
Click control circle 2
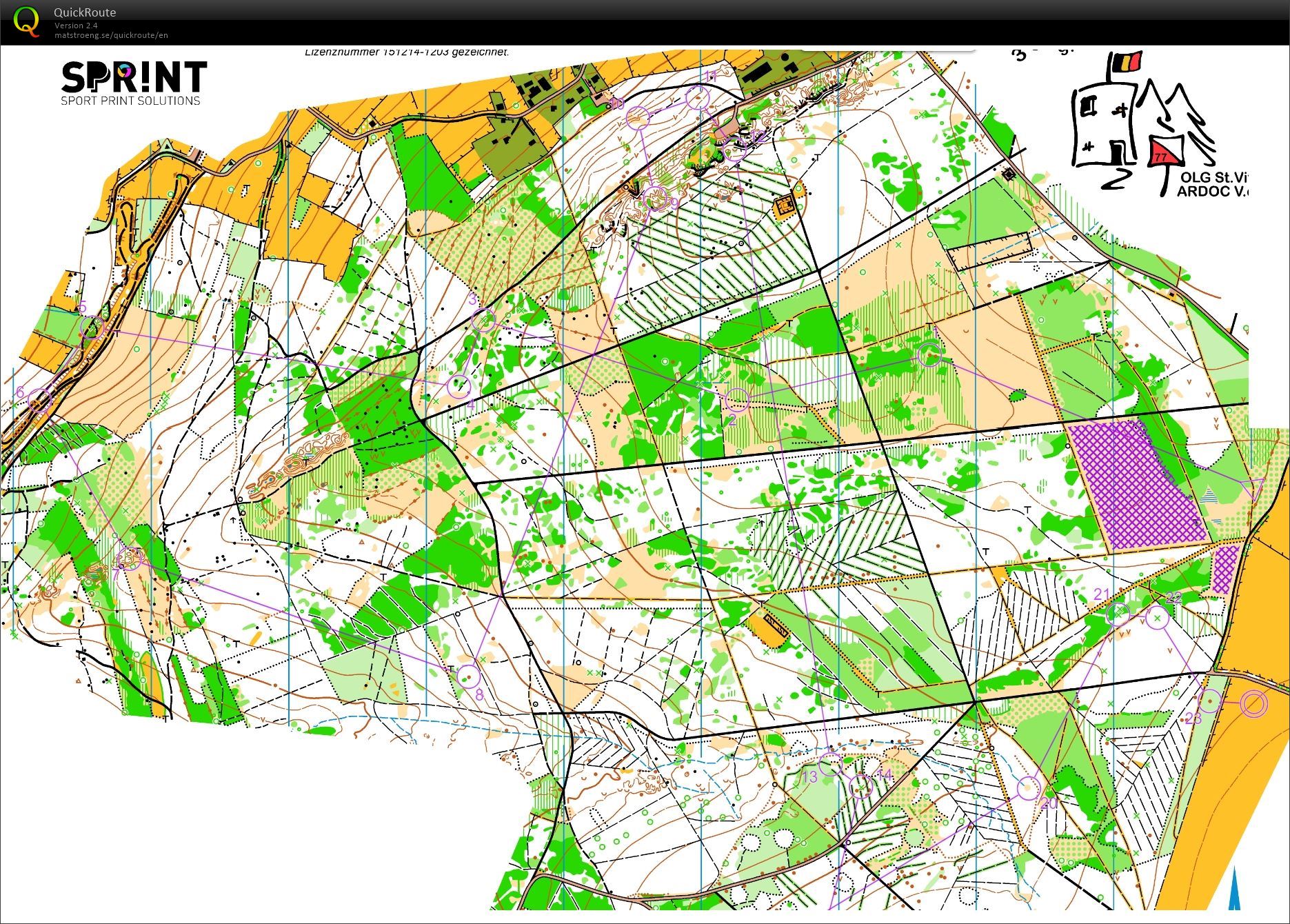pyautogui.click(x=737, y=399)
